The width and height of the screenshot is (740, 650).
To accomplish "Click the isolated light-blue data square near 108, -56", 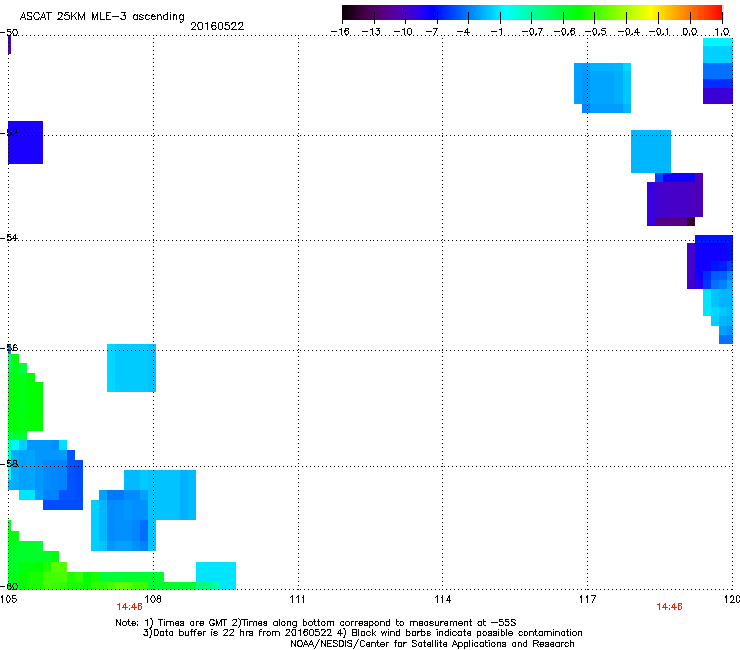I will coord(131,368).
